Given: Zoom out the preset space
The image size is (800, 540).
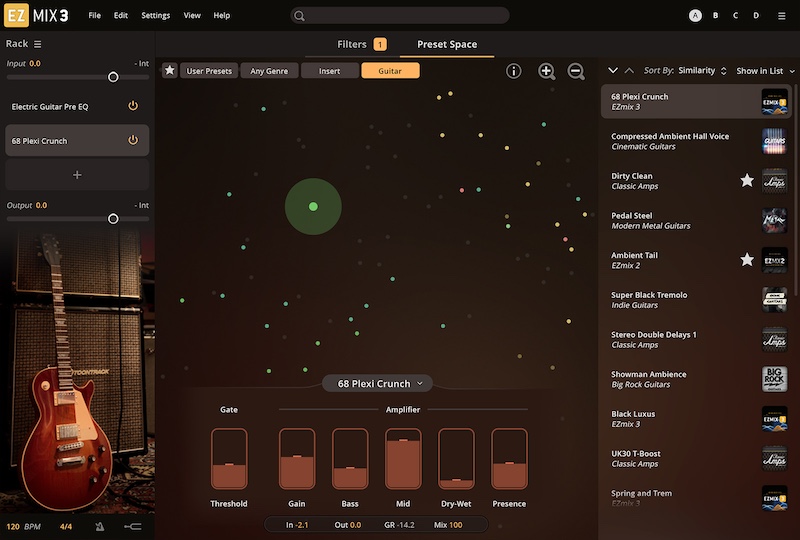Looking at the screenshot, I should (x=576, y=71).
